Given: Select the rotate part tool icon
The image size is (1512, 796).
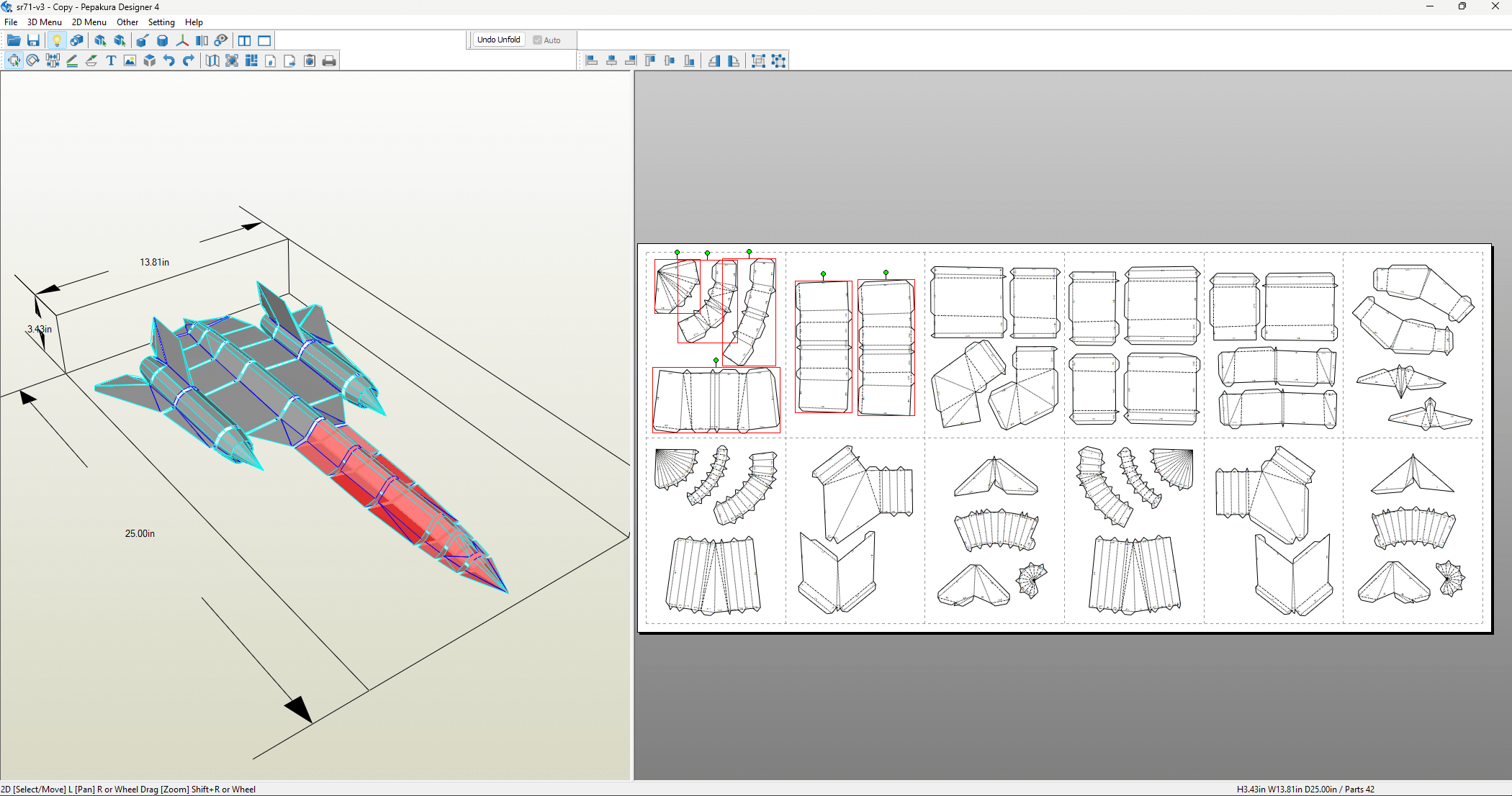Looking at the screenshot, I should 32,60.
